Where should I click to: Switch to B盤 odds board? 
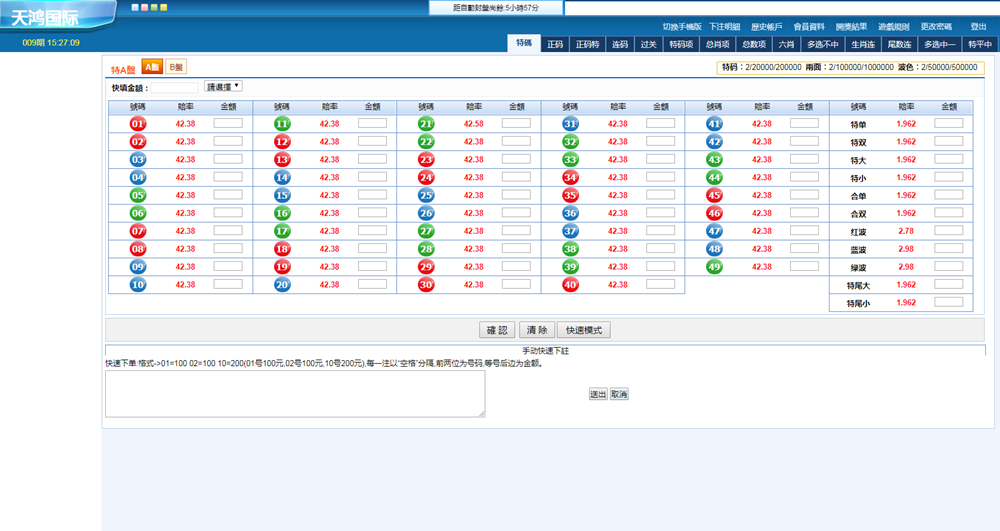176,67
